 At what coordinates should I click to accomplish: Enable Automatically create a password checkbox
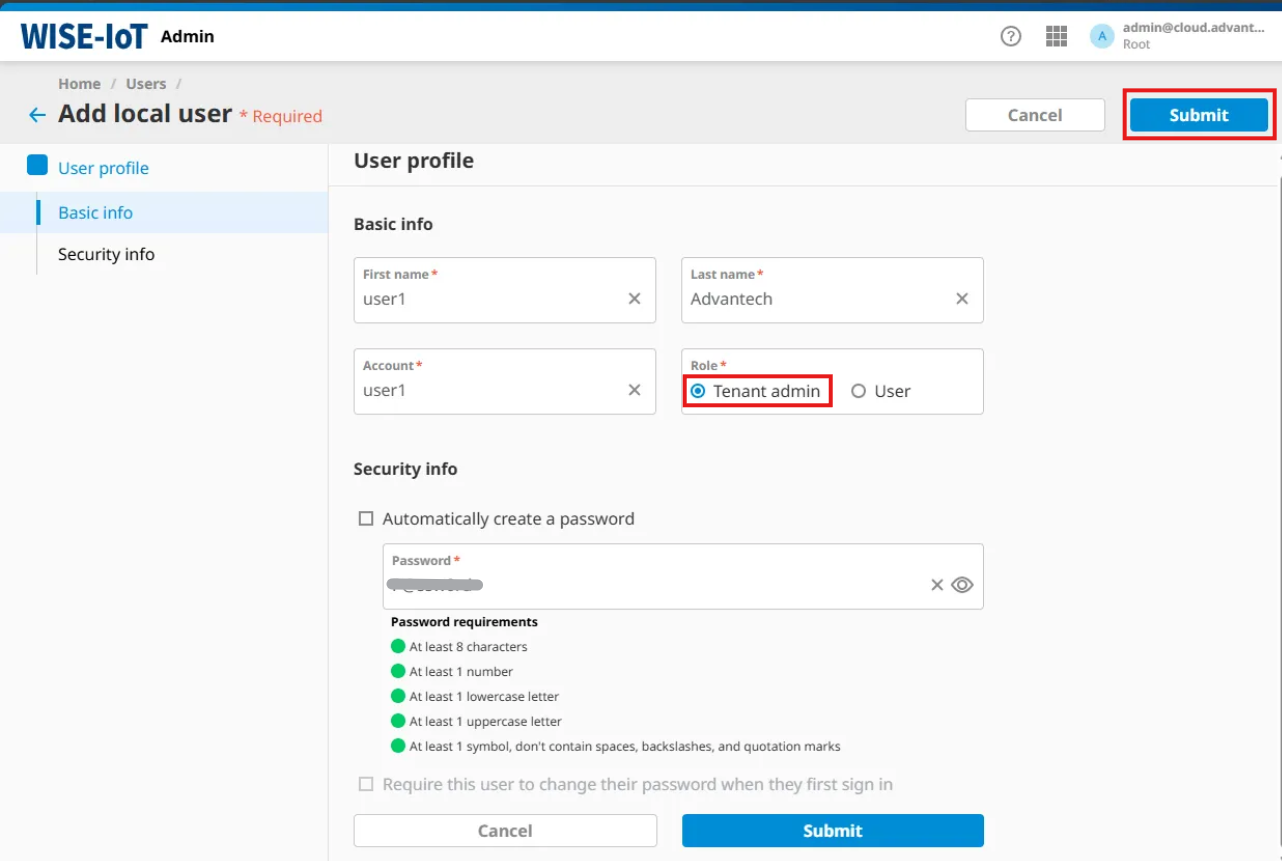(366, 519)
